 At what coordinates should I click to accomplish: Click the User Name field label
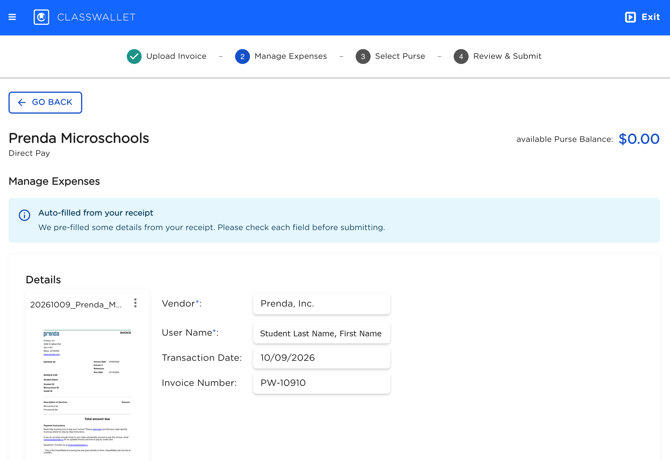(190, 333)
